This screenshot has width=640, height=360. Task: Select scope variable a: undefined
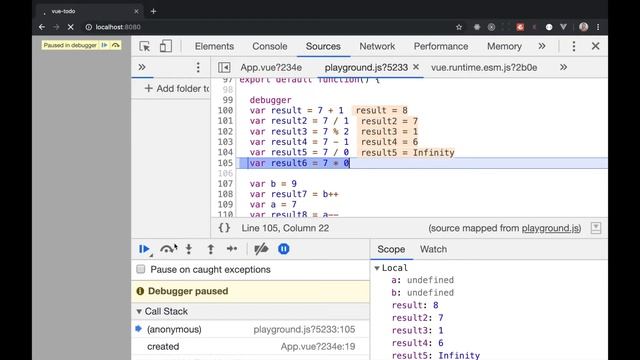click(422, 280)
